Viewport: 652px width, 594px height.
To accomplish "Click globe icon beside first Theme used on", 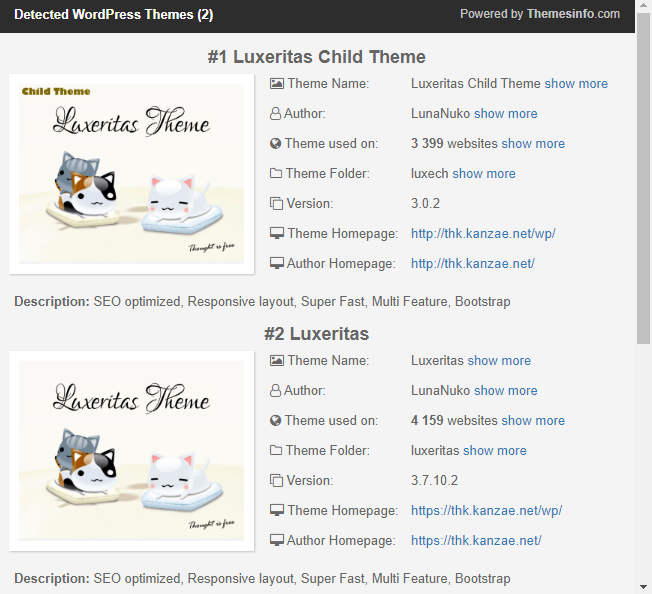I will (276, 144).
